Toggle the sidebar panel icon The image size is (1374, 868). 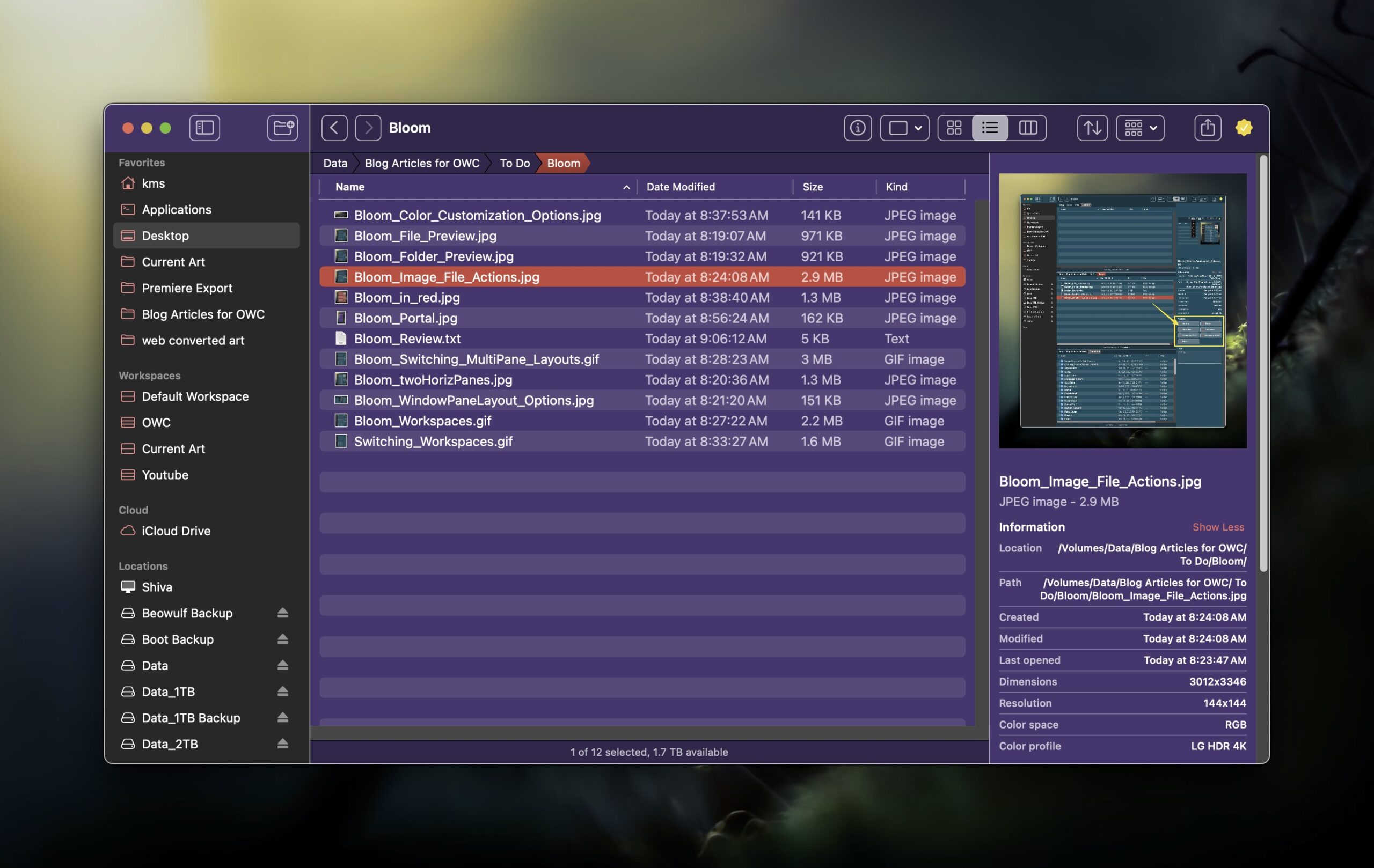click(204, 128)
